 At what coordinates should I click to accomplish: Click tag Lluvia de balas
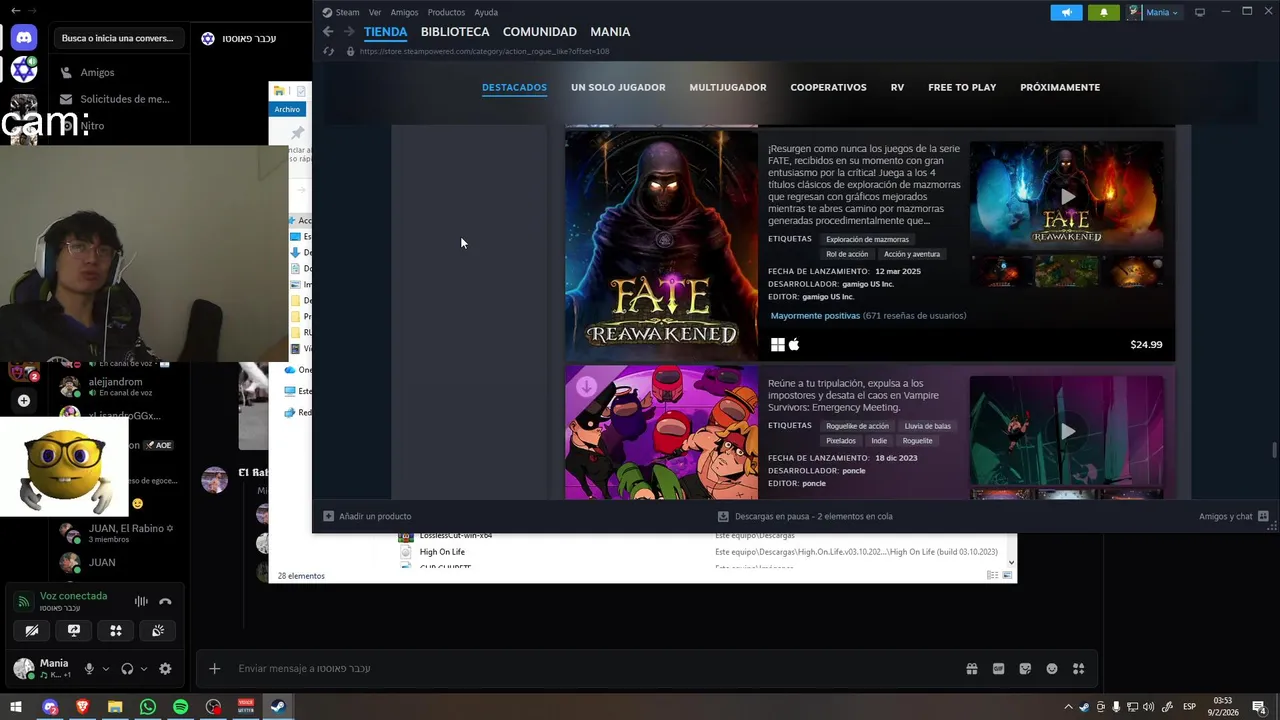click(x=928, y=426)
